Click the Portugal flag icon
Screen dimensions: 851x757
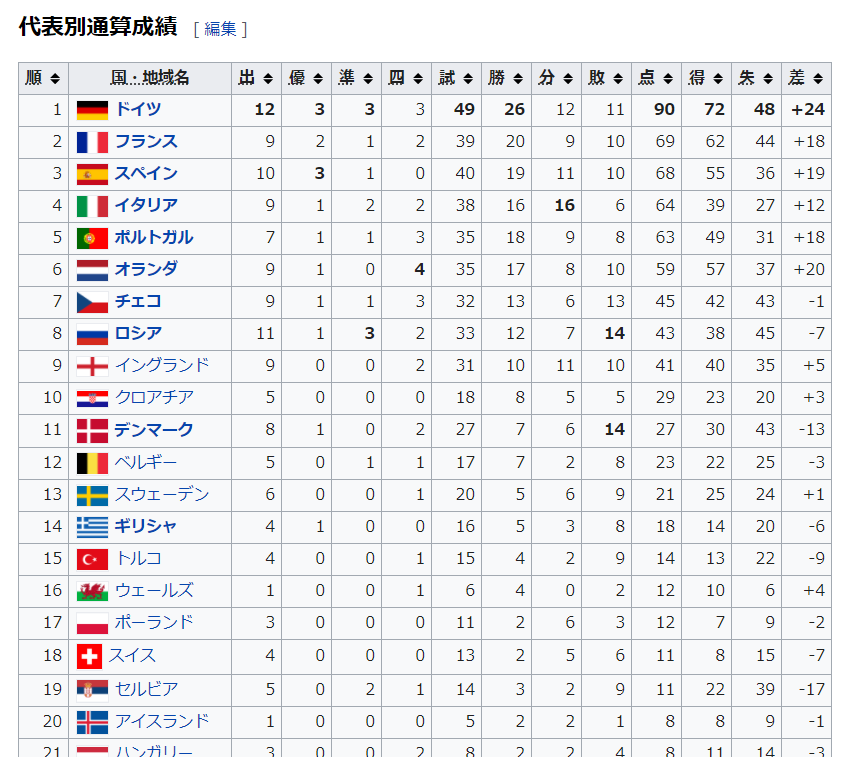pos(92,238)
